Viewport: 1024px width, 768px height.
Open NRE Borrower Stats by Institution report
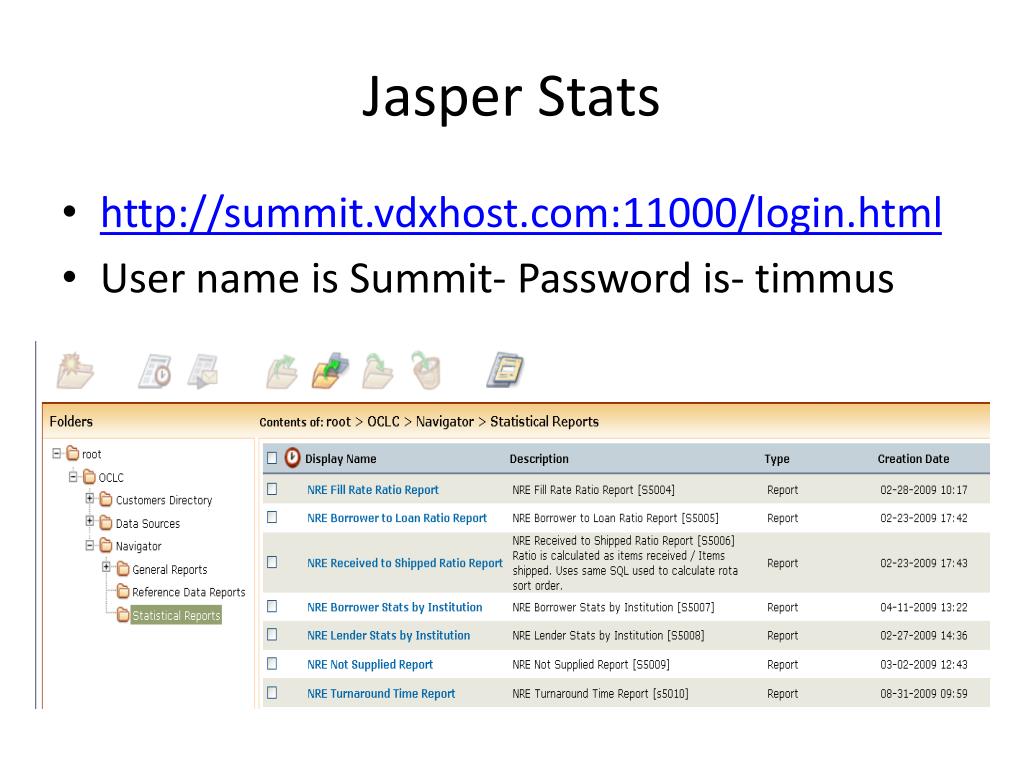tap(394, 607)
